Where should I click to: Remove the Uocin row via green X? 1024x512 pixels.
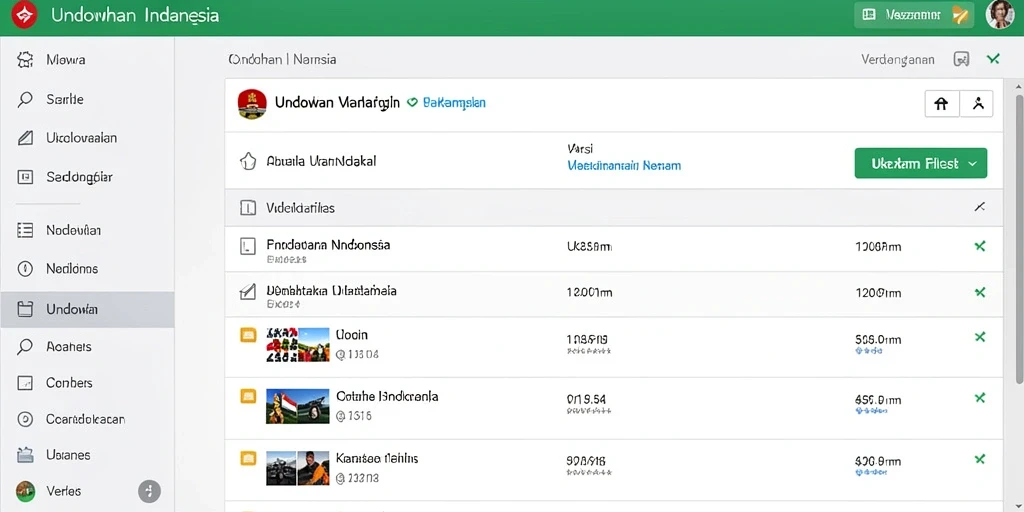coord(980,337)
